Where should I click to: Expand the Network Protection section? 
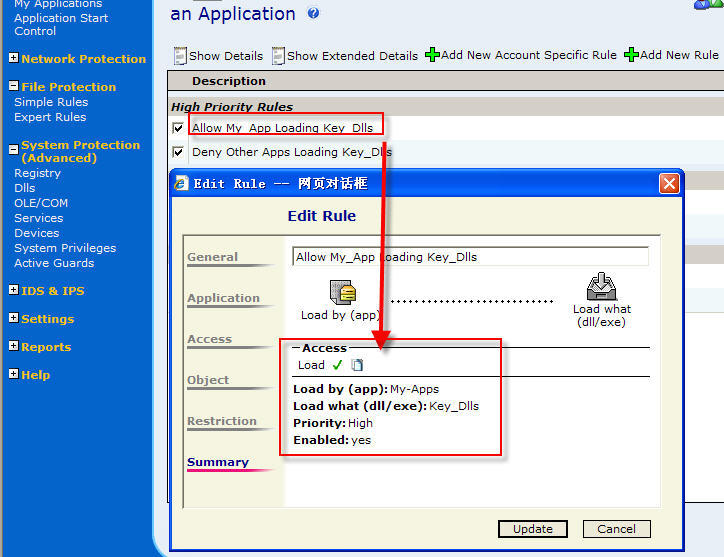pyautogui.click(x=14, y=58)
